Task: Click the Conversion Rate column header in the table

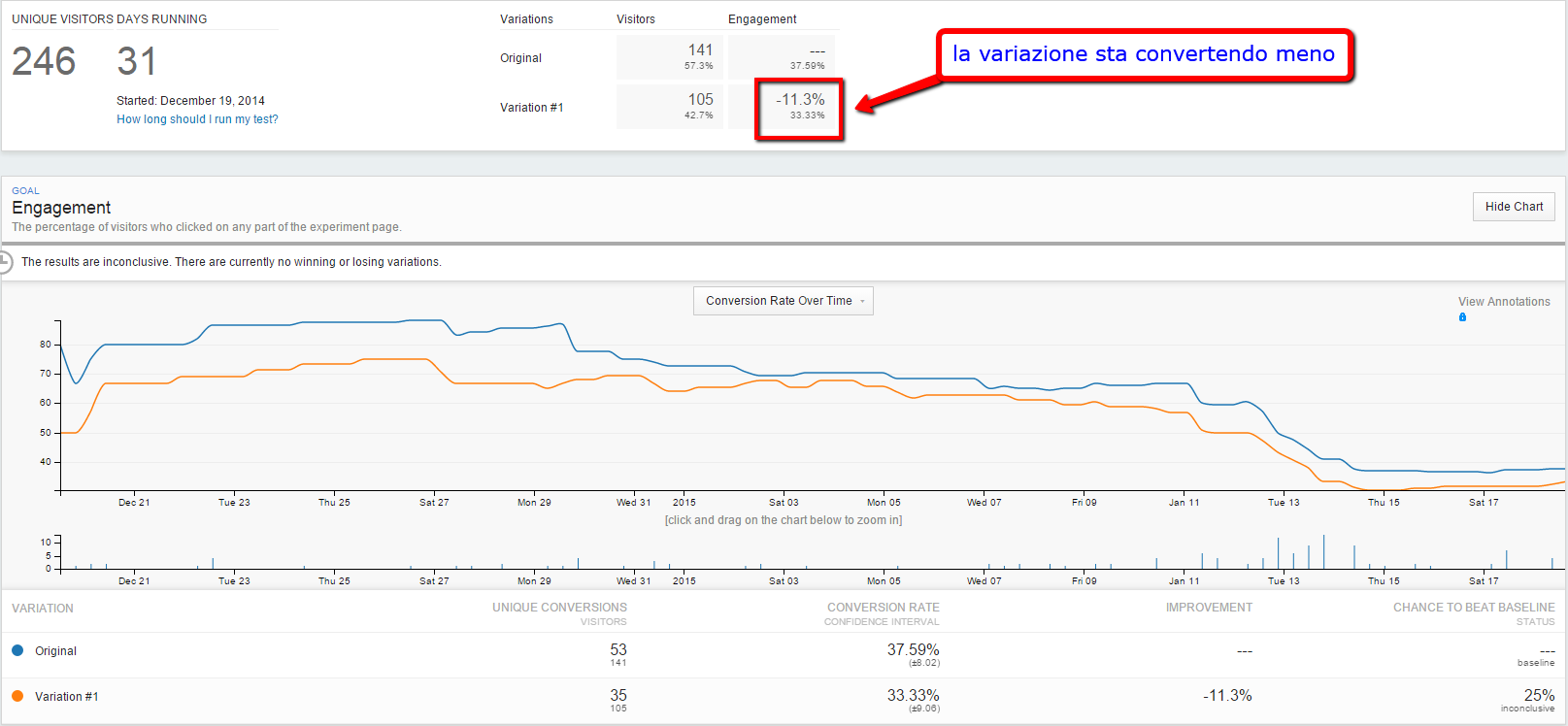Action: pyautogui.click(x=883, y=608)
